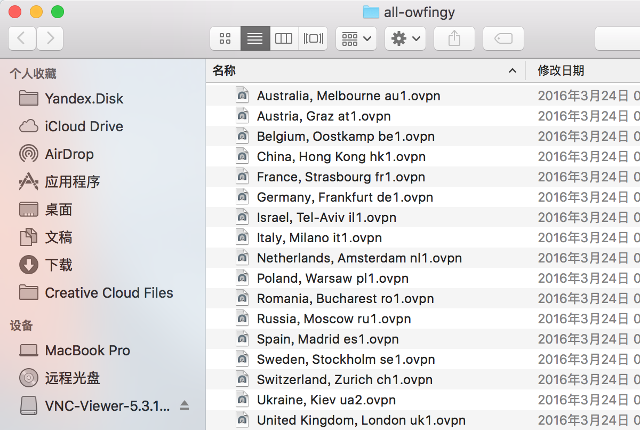This screenshot has height=430, width=640.
Task: Select the VNC-Viewer-5.3.1 volume
Action: 94,406
